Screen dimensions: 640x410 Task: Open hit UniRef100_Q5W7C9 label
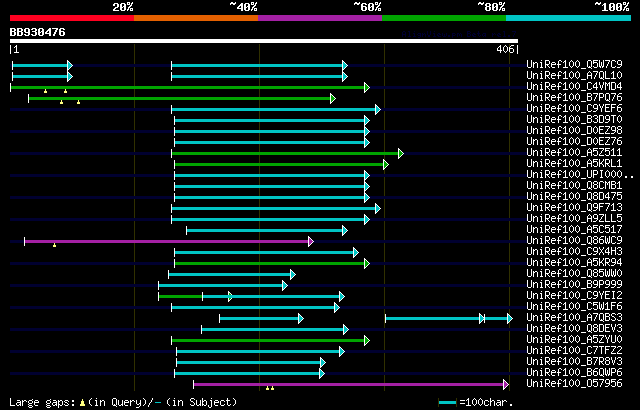[x=574, y=64]
